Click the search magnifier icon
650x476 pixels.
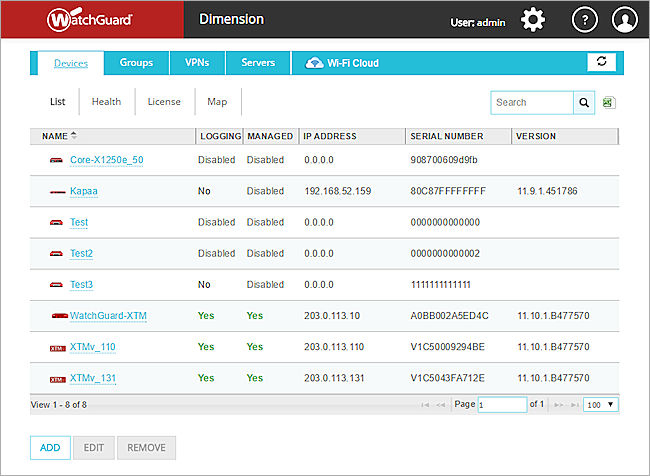tap(584, 102)
